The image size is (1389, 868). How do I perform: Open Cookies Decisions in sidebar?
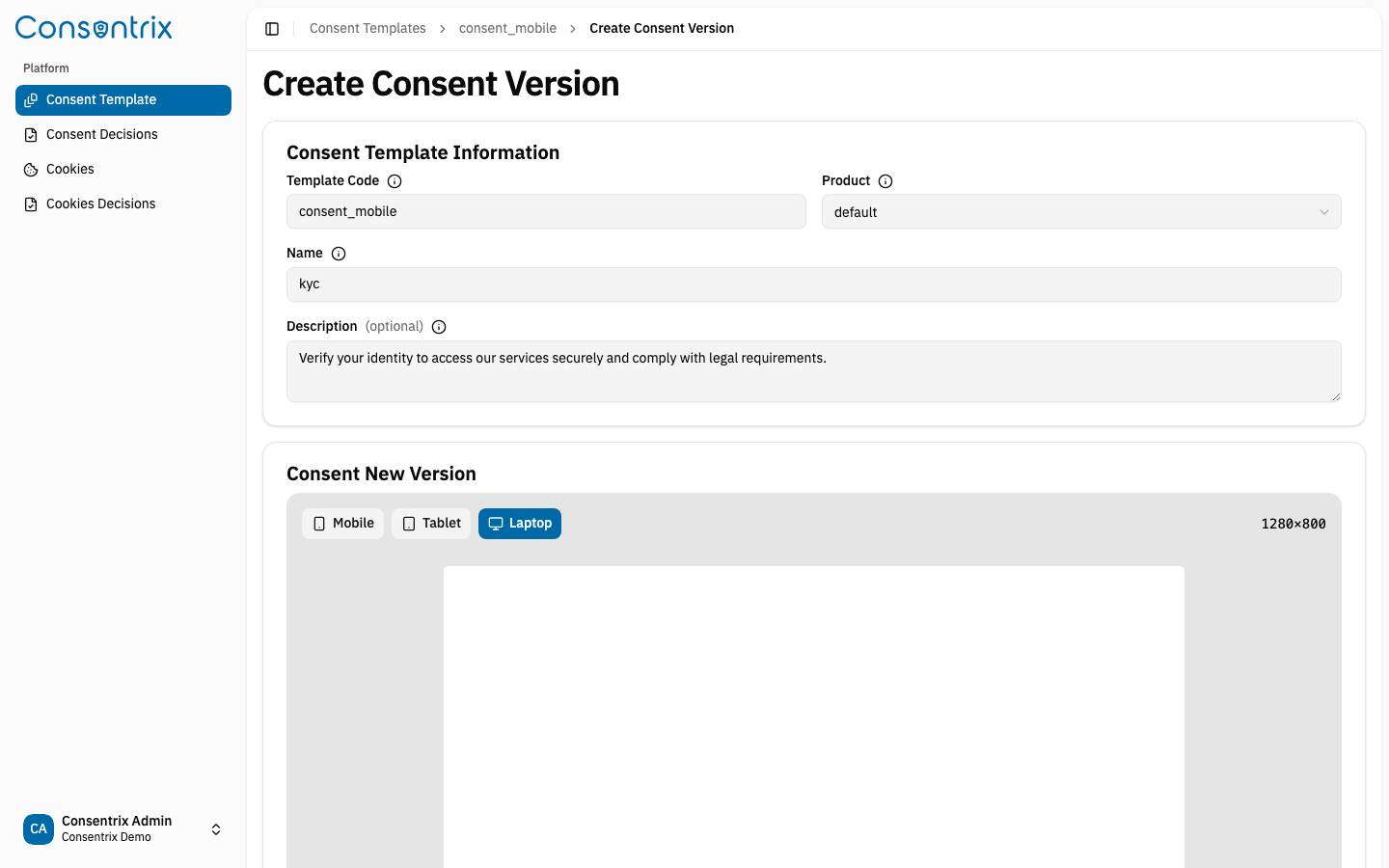point(123,204)
